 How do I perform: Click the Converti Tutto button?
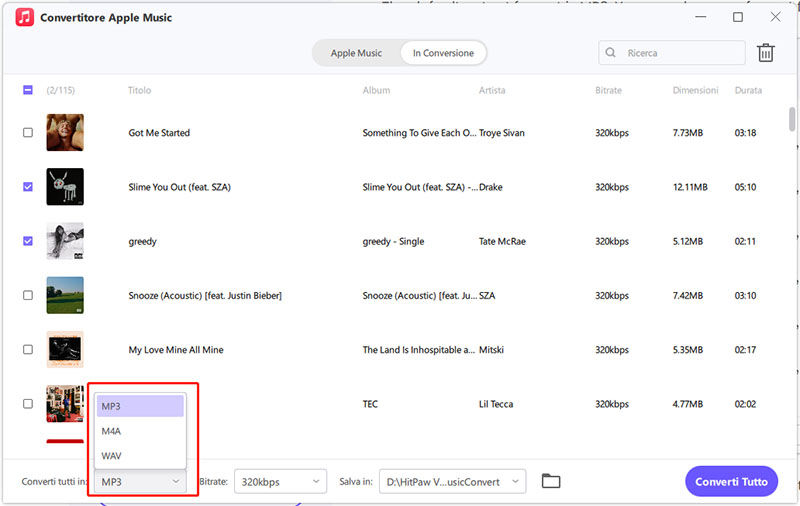[731, 481]
